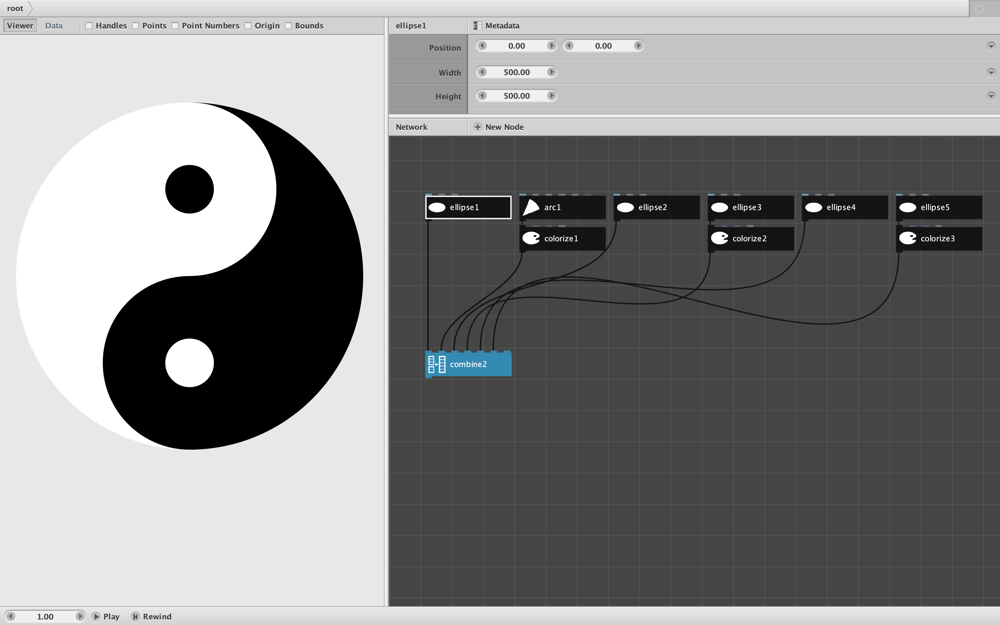Click the Play triangle icon
This screenshot has width=1000, height=625.
pos(96,616)
